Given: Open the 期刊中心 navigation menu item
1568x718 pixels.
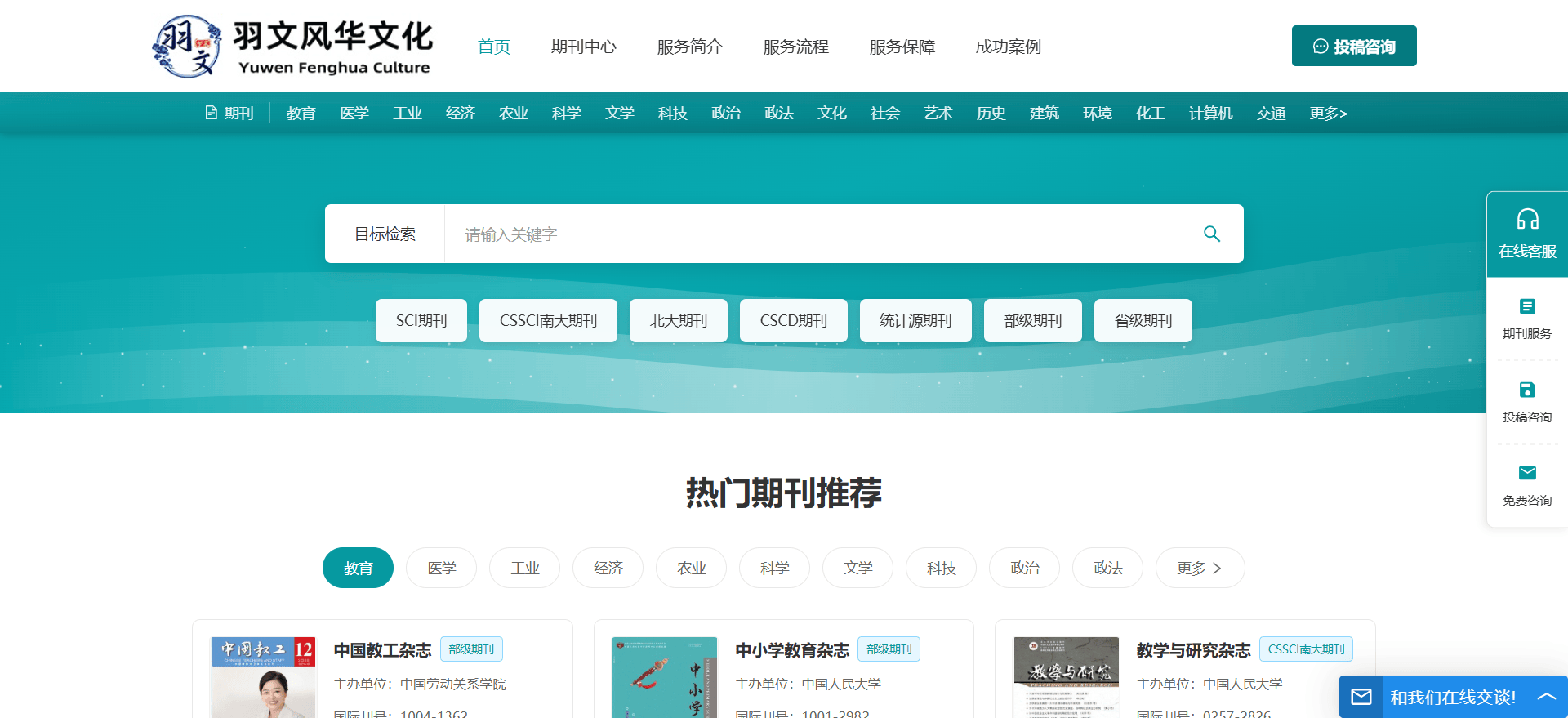Looking at the screenshot, I should pos(583,47).
